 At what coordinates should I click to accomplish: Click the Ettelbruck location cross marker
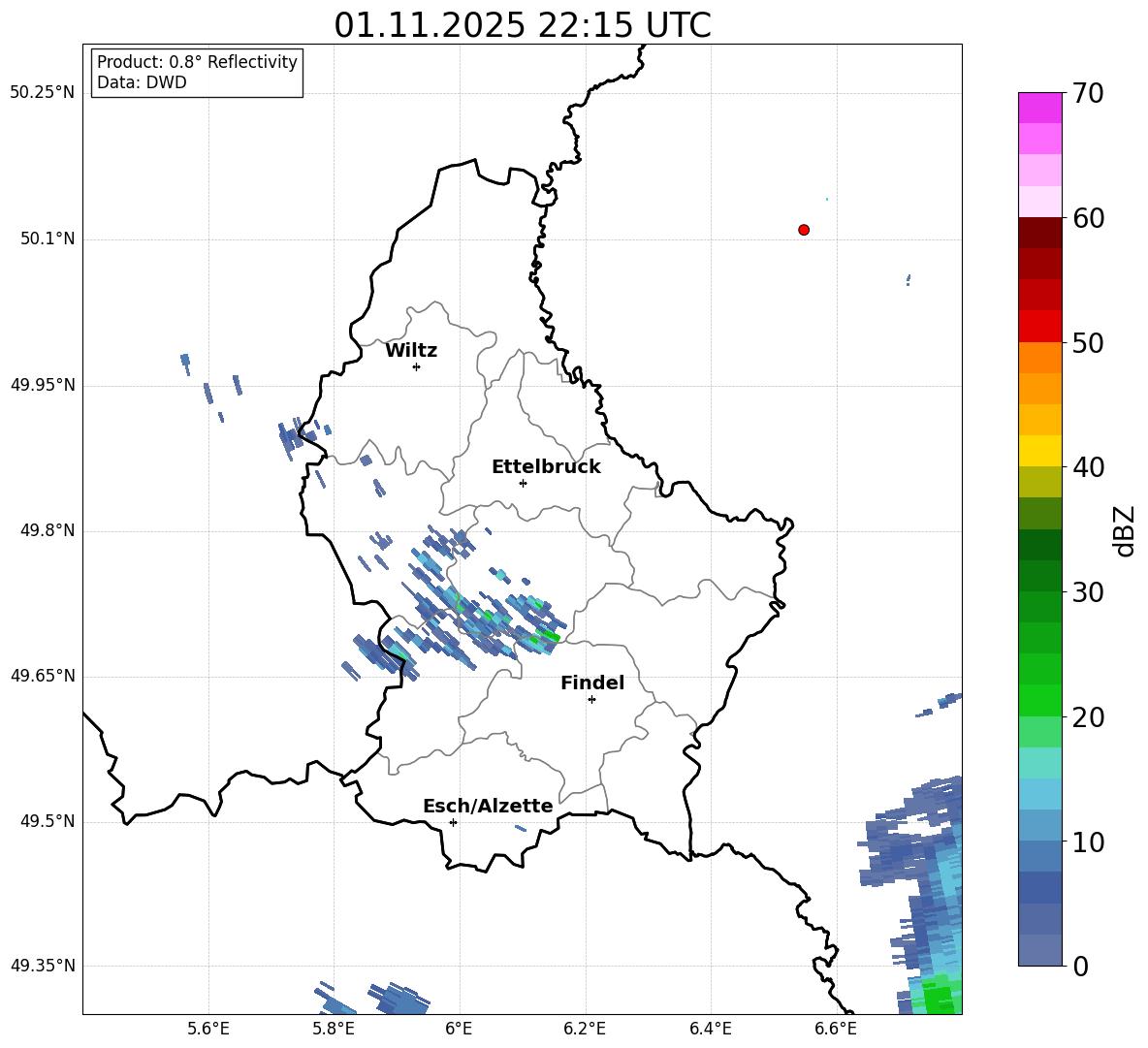pos(523,483)
